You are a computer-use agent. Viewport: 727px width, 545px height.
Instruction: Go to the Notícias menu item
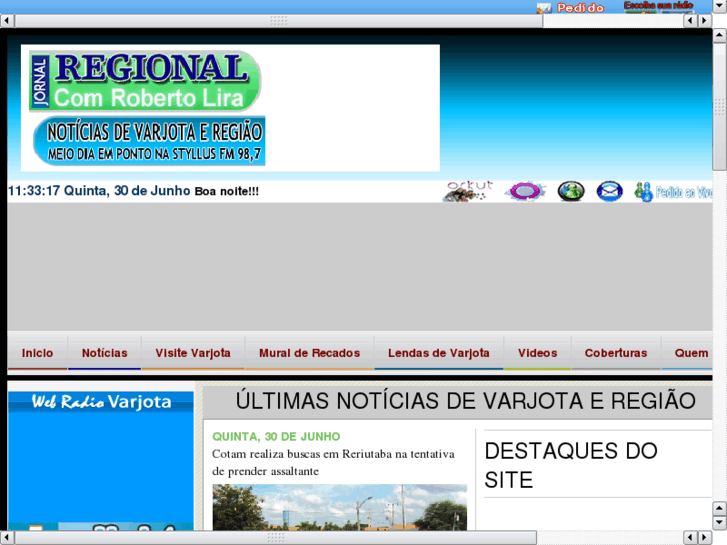[x=104, y=353]
